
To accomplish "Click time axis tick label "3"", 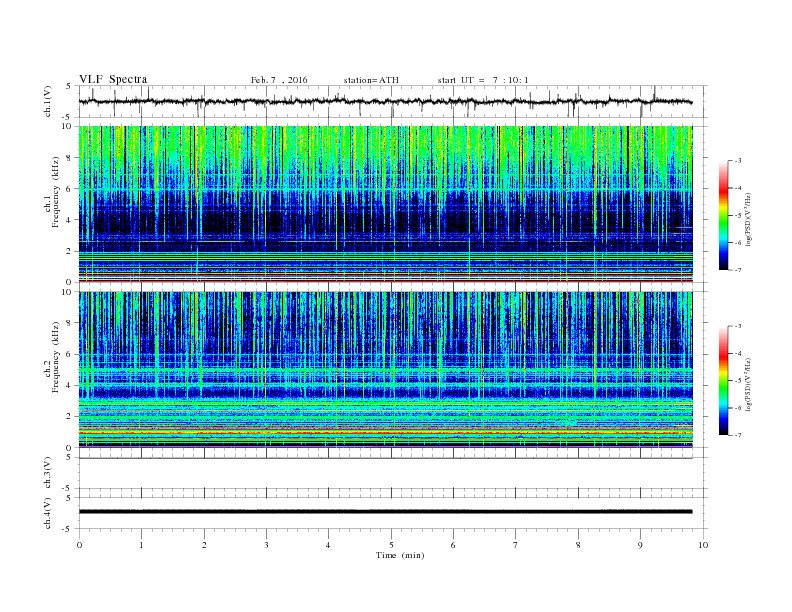I will (266, 545).
